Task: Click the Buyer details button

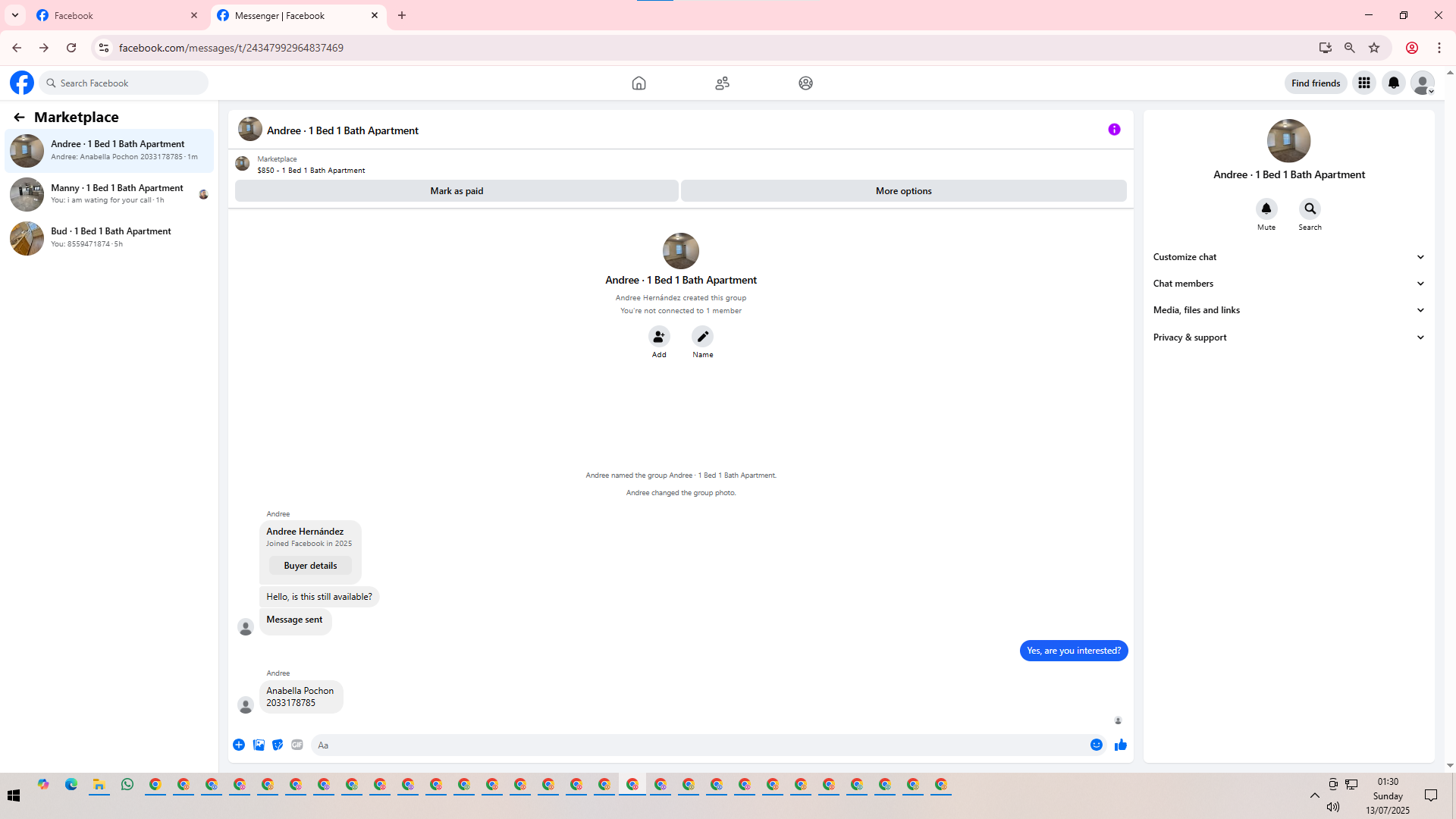Action: [x=310, y=566]
